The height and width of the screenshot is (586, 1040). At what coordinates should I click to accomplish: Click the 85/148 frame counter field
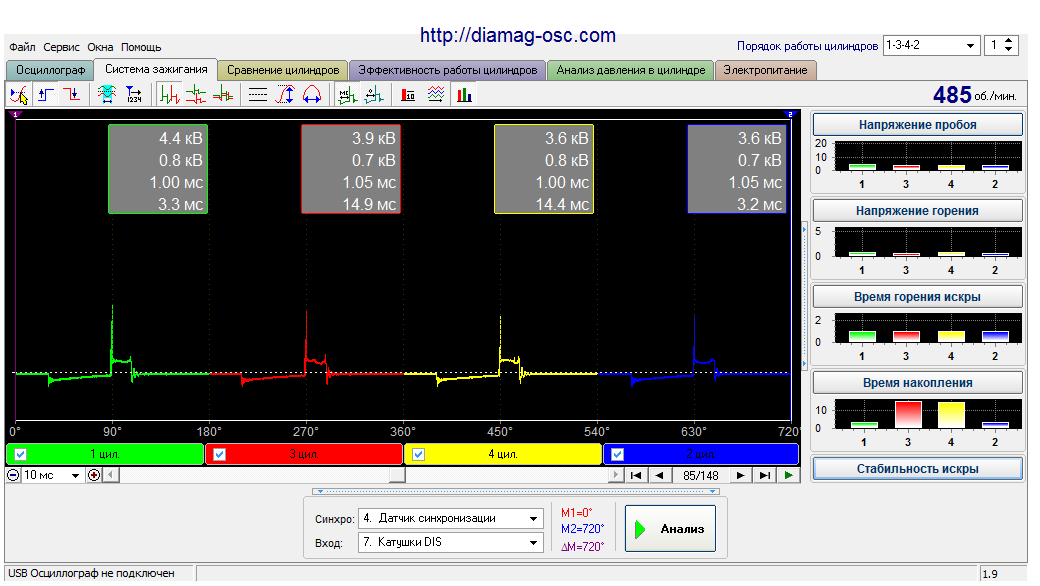pos(700,475)
